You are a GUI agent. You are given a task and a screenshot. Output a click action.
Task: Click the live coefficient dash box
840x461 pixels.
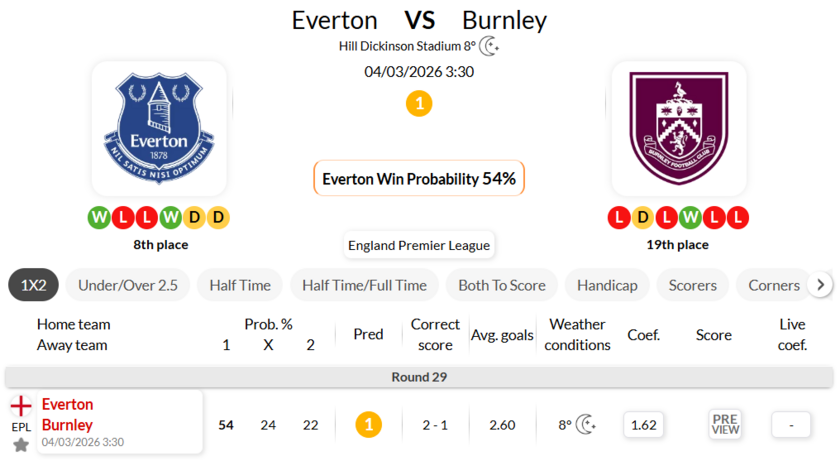(x=791, y=425)
